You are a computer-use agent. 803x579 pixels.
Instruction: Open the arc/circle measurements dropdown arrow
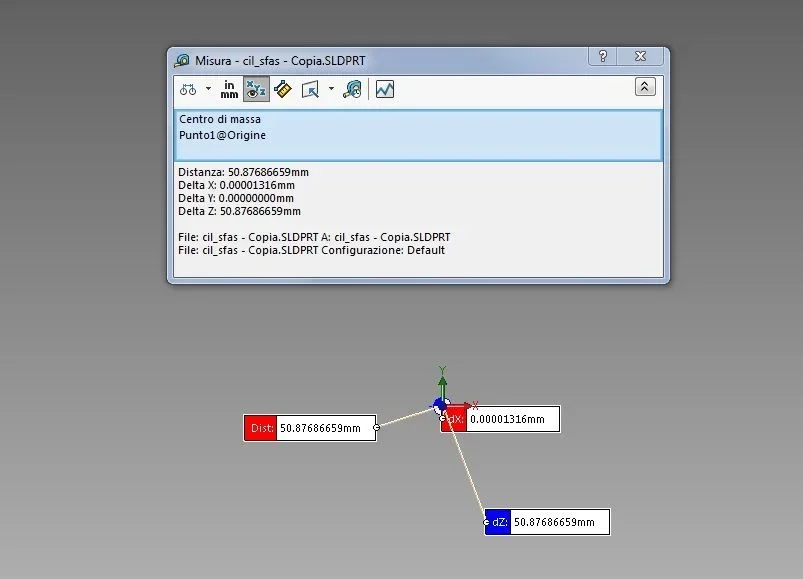point(208,89)
